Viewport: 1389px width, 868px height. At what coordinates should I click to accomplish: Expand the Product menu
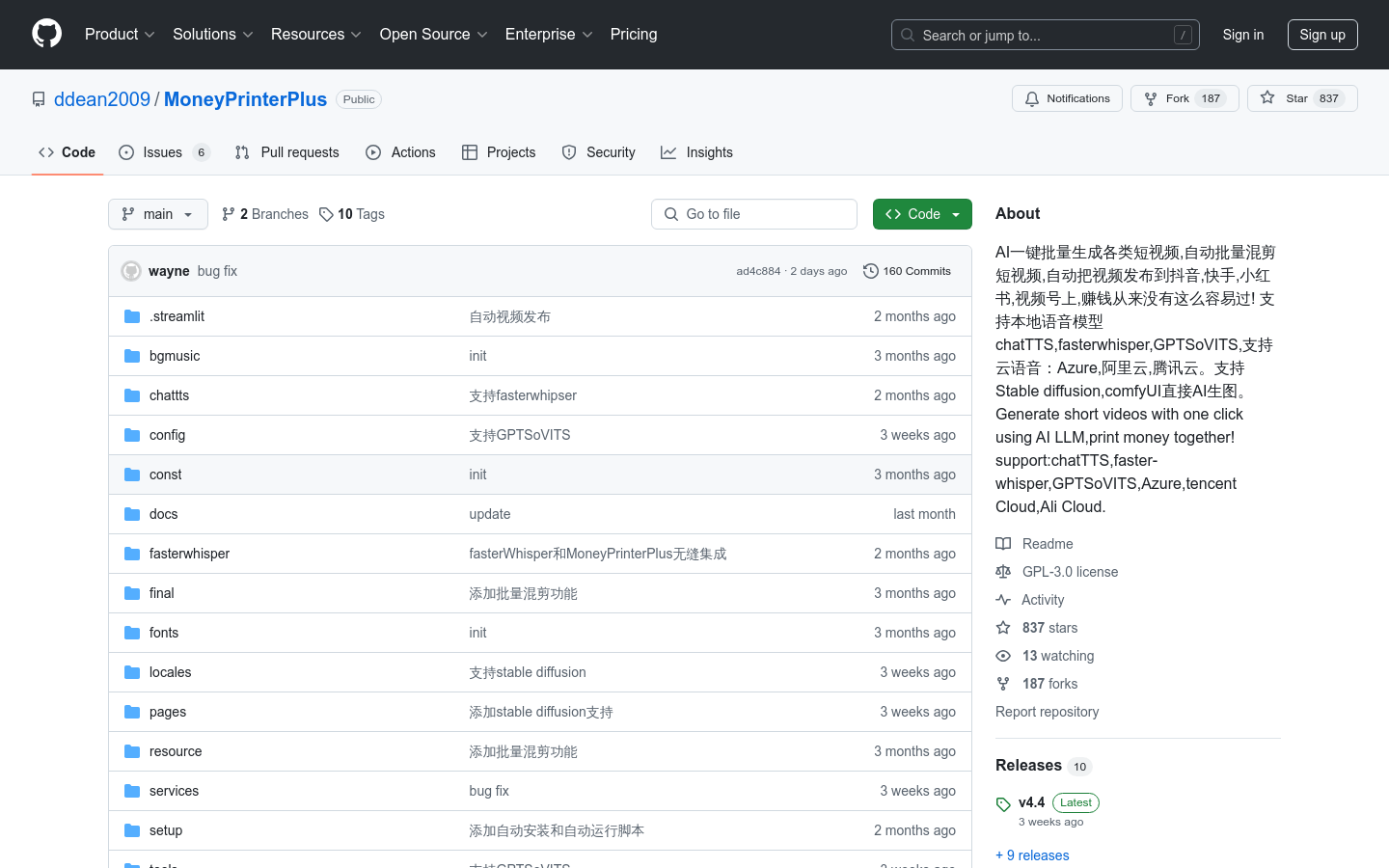pos(120,35)
